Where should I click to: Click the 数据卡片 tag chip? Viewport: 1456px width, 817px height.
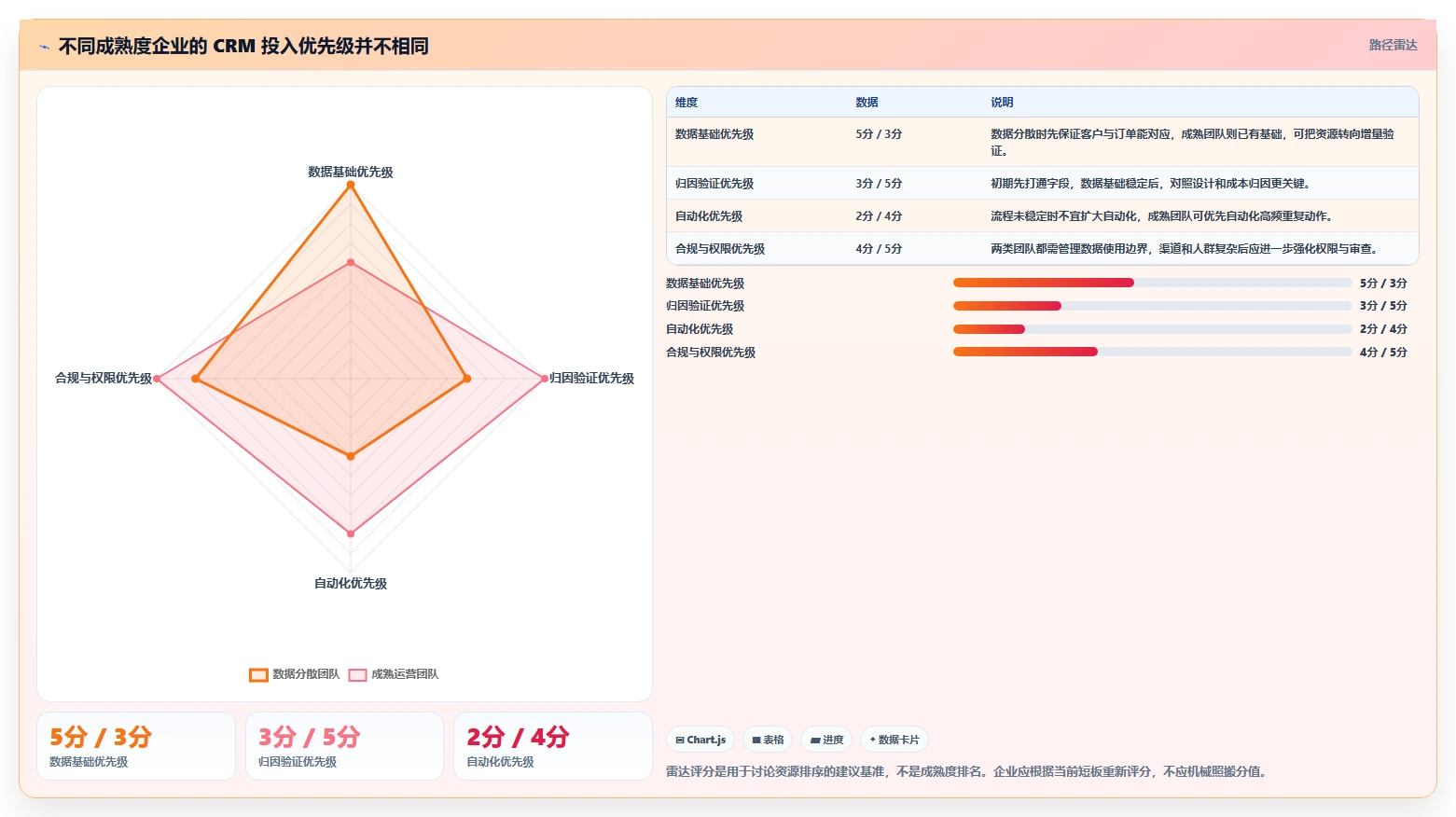(894, 740)
